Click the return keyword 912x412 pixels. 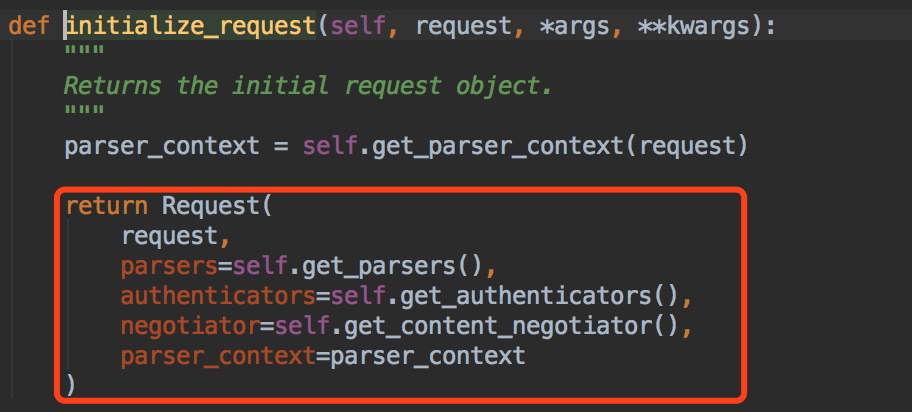tap(106, 207)
